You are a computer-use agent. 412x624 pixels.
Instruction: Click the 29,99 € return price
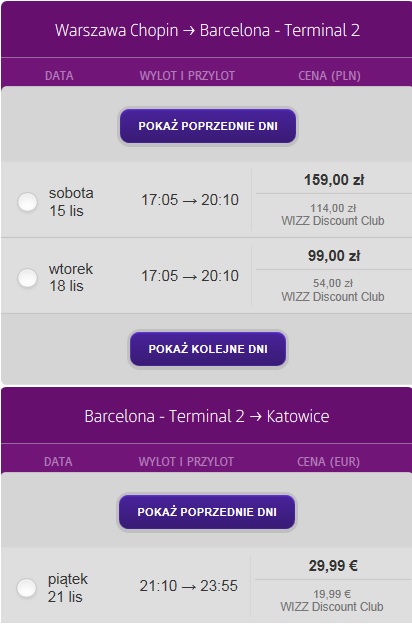click(x=333, y=566)
